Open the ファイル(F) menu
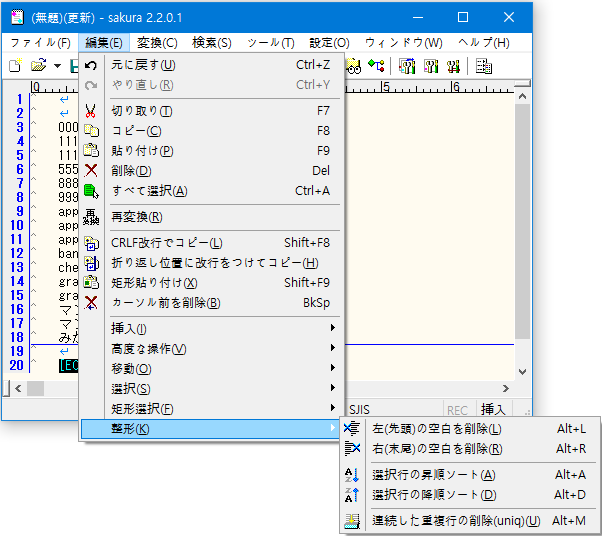Viewport: 602px width, 536px height. (x=40, y=43)
